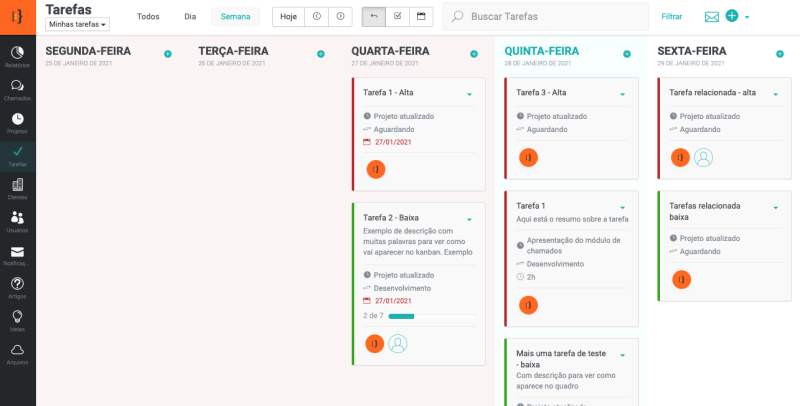Open Chamados in the sidebar
The width and height of the screenshot is (800, 406).
click(x=17, y=89)
